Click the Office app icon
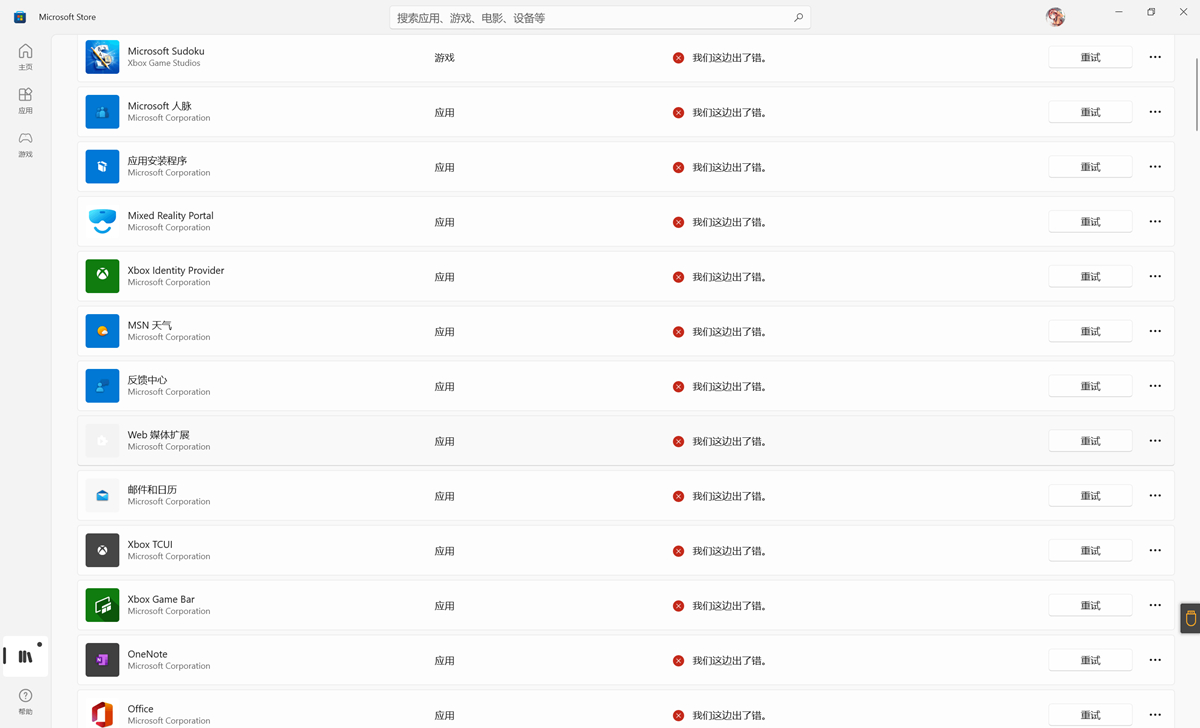Image resolution: width=1200 pixels, height=728 pixels. click(x=102, y=714)
